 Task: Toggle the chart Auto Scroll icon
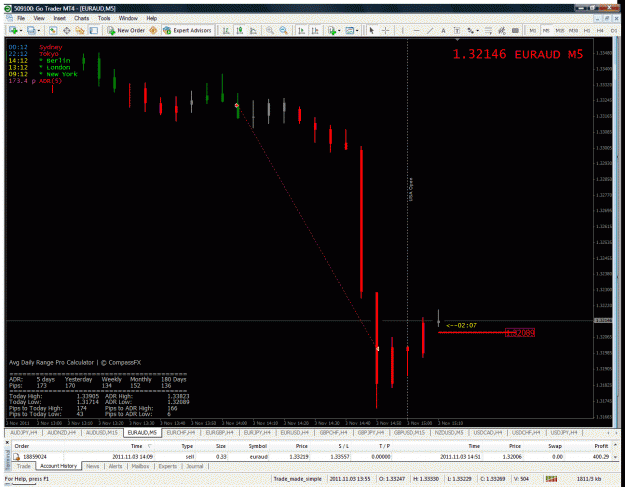[301, 30]
